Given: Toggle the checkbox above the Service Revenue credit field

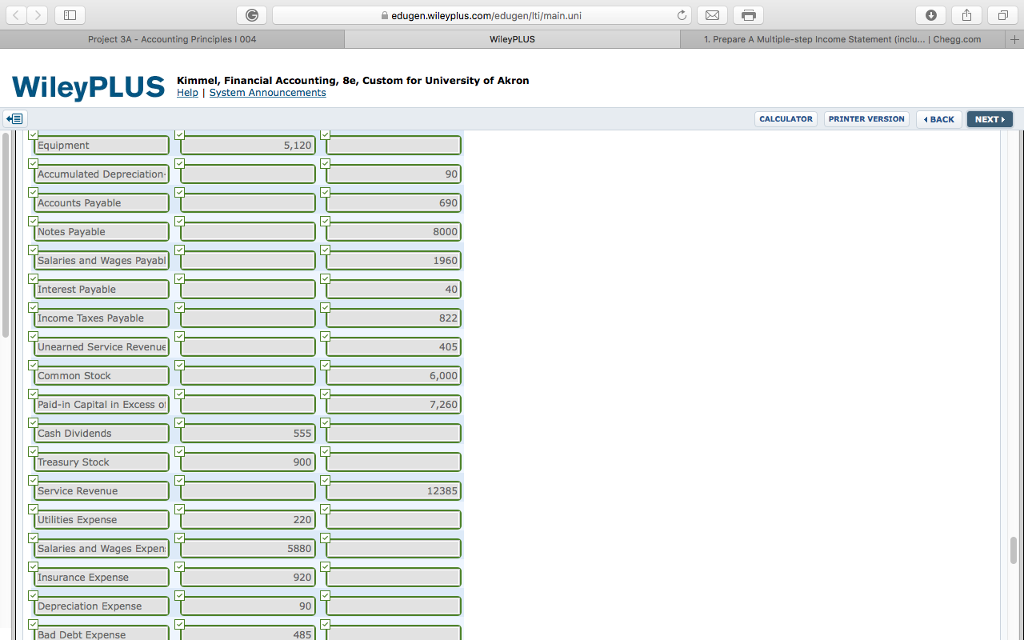Looking at the screenshot, I should point(325,480).
